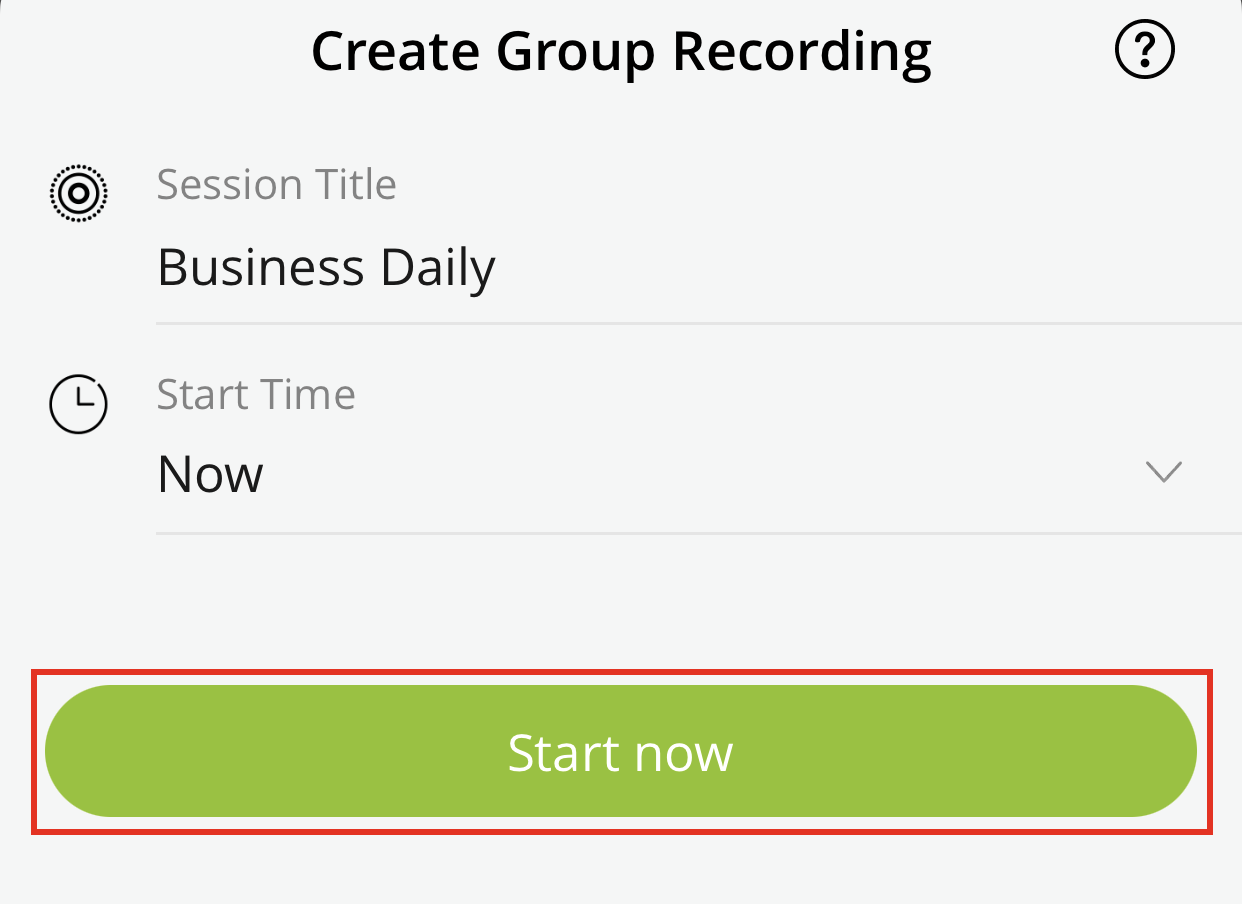1251x904 pixels.
Task: Start the Business Daily recording now
Action: [x=620, y=751]
